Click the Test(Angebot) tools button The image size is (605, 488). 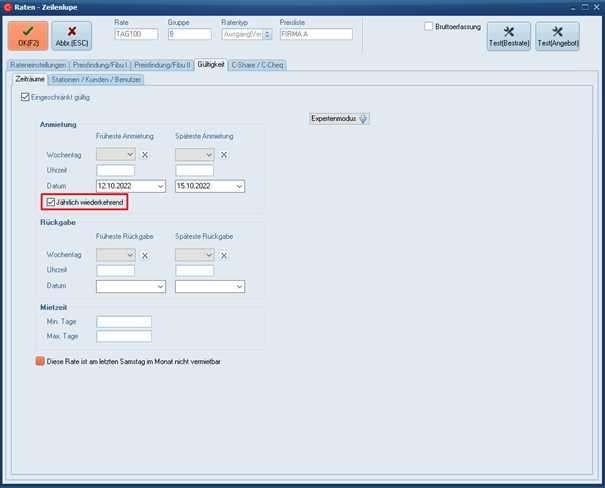tap(557, 37)
